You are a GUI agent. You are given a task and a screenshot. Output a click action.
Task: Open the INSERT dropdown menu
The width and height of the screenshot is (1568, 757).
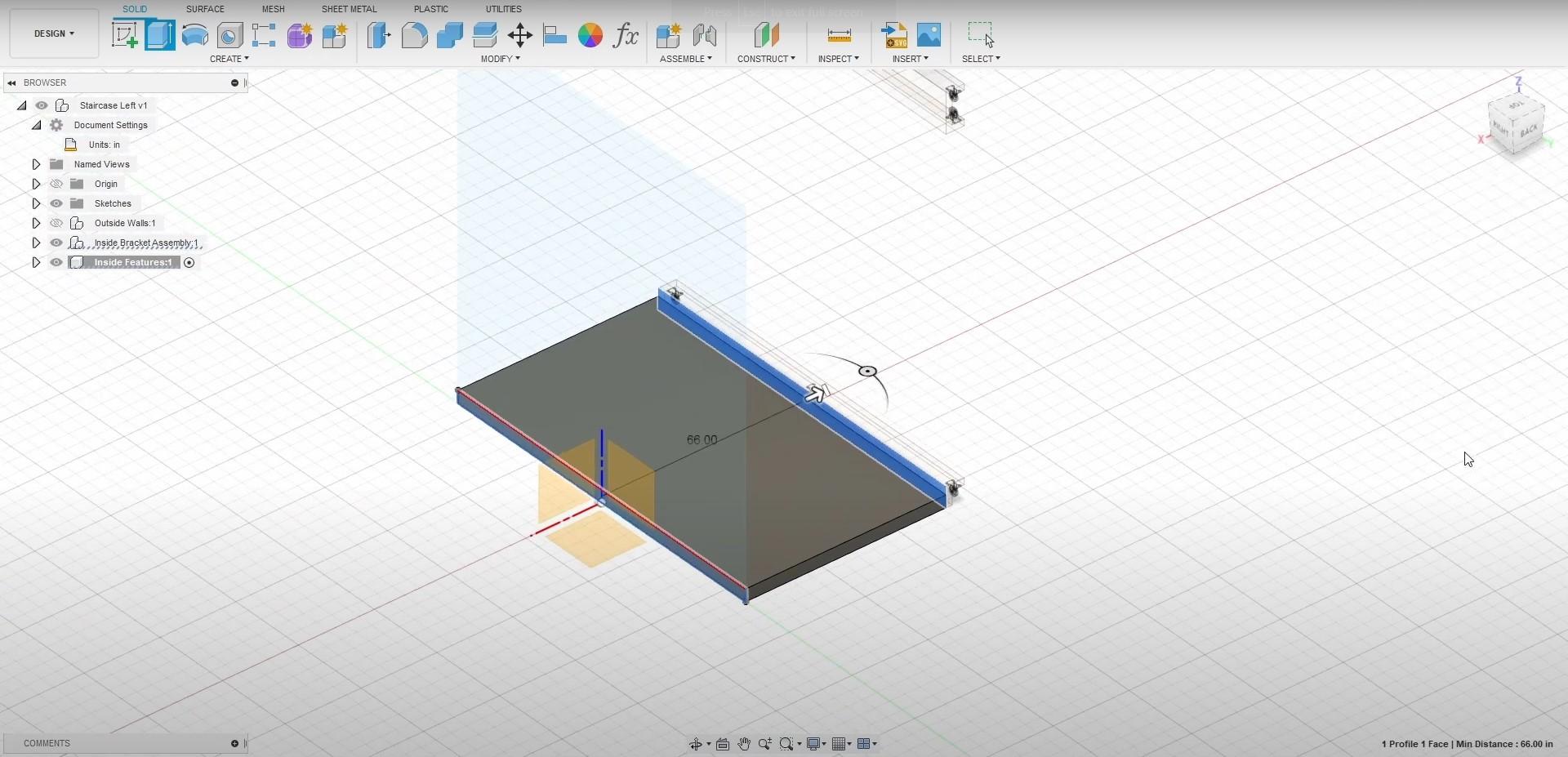click(x=911, y=59)
